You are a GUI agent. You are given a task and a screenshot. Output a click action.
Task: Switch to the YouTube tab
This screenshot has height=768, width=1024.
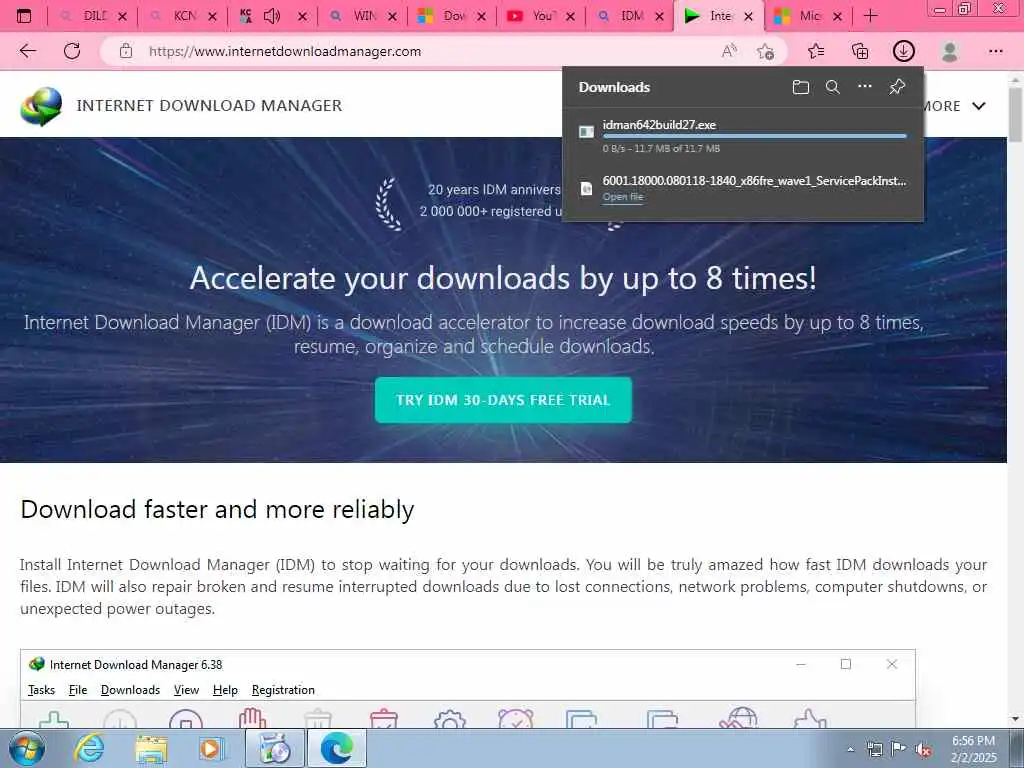[x=541, y=16]
